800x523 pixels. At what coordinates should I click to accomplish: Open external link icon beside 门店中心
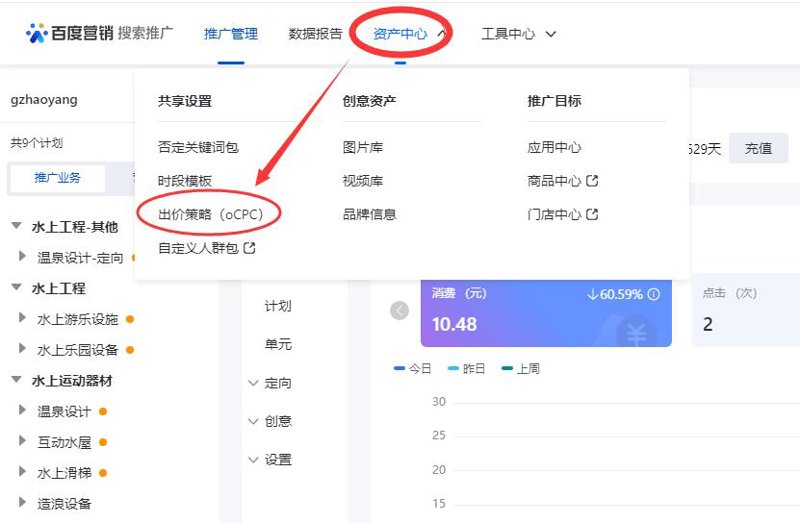[592, 214]
